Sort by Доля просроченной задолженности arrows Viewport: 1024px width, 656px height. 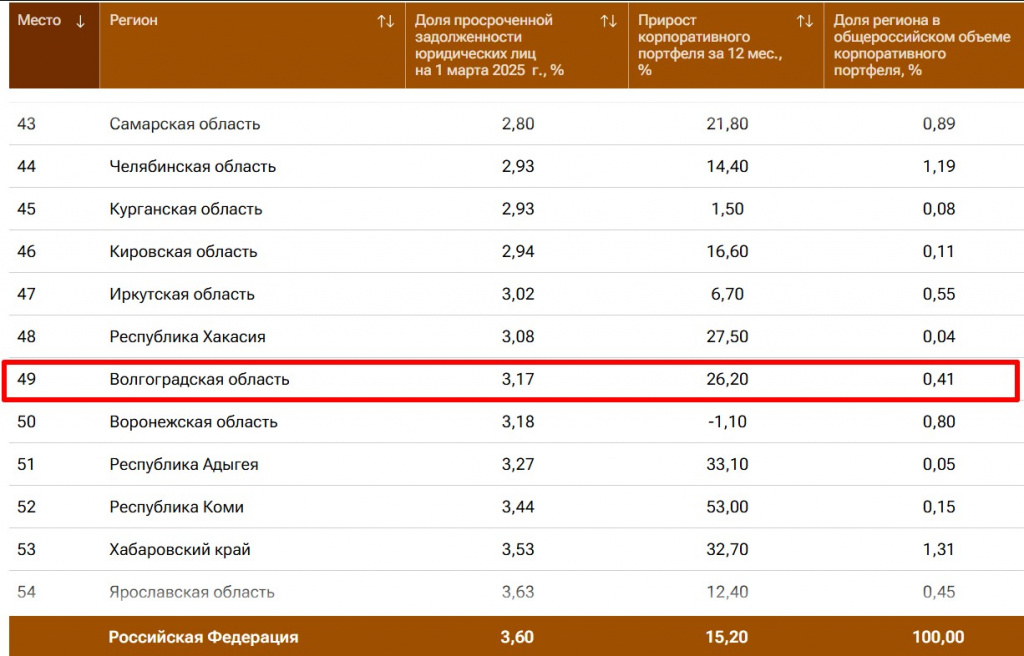(x=609, y=22)
